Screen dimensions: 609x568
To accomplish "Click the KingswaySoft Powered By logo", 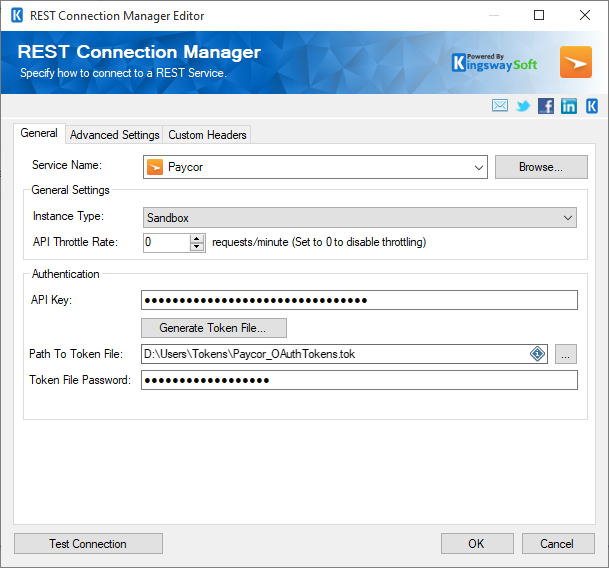I will pos(494,62).
